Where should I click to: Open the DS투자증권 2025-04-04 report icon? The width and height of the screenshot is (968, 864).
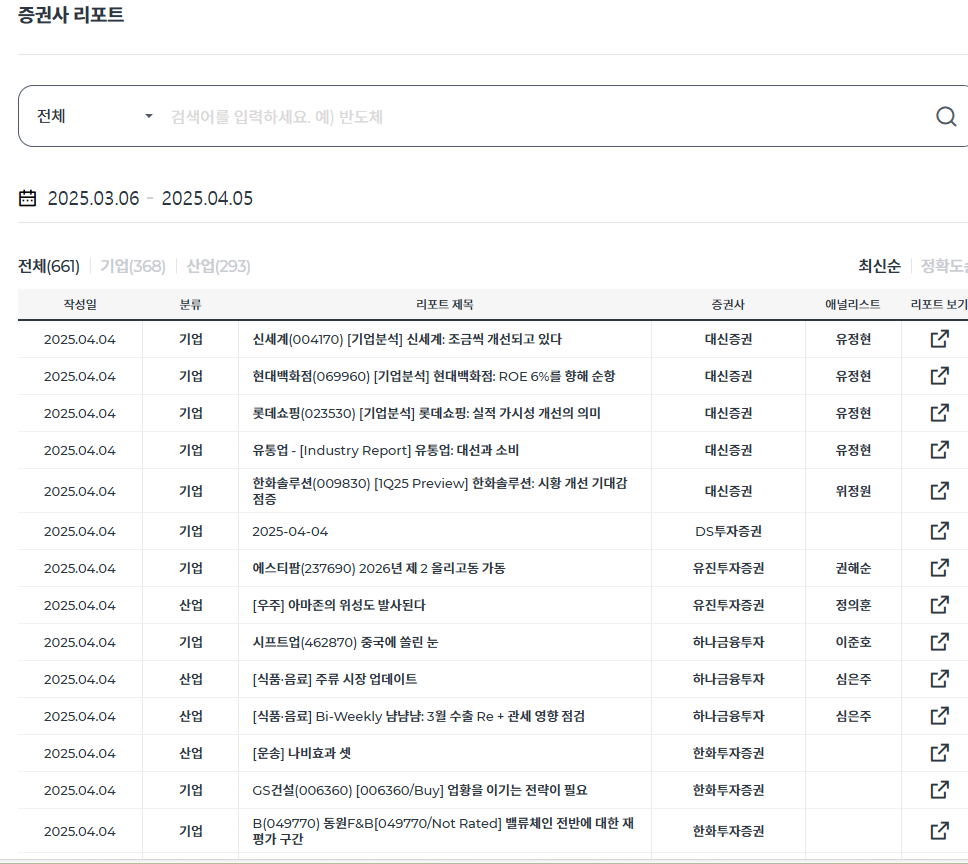click(x=940, y=531)
